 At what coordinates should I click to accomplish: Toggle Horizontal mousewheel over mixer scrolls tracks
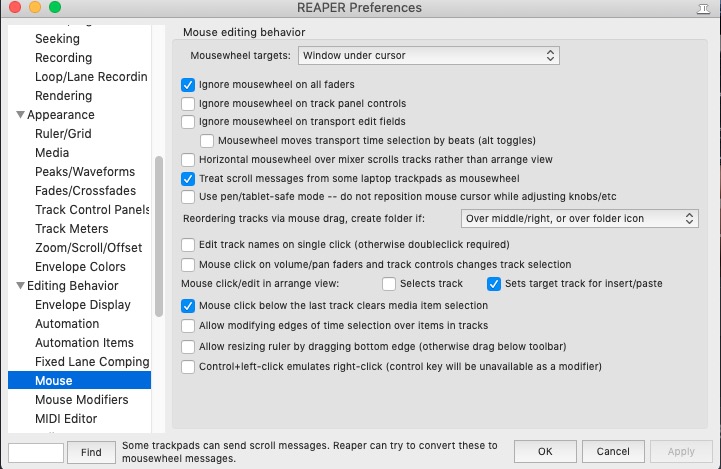188,160
